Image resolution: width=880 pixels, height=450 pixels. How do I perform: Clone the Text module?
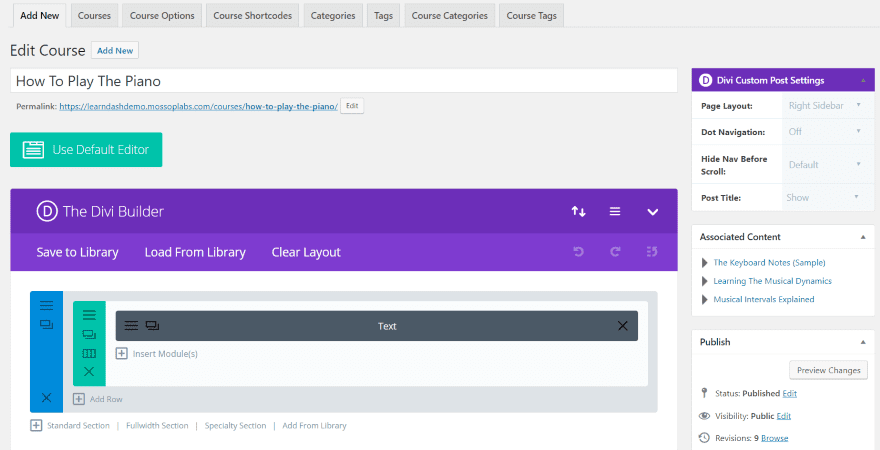pyautogui.click(x=152, y=326)
